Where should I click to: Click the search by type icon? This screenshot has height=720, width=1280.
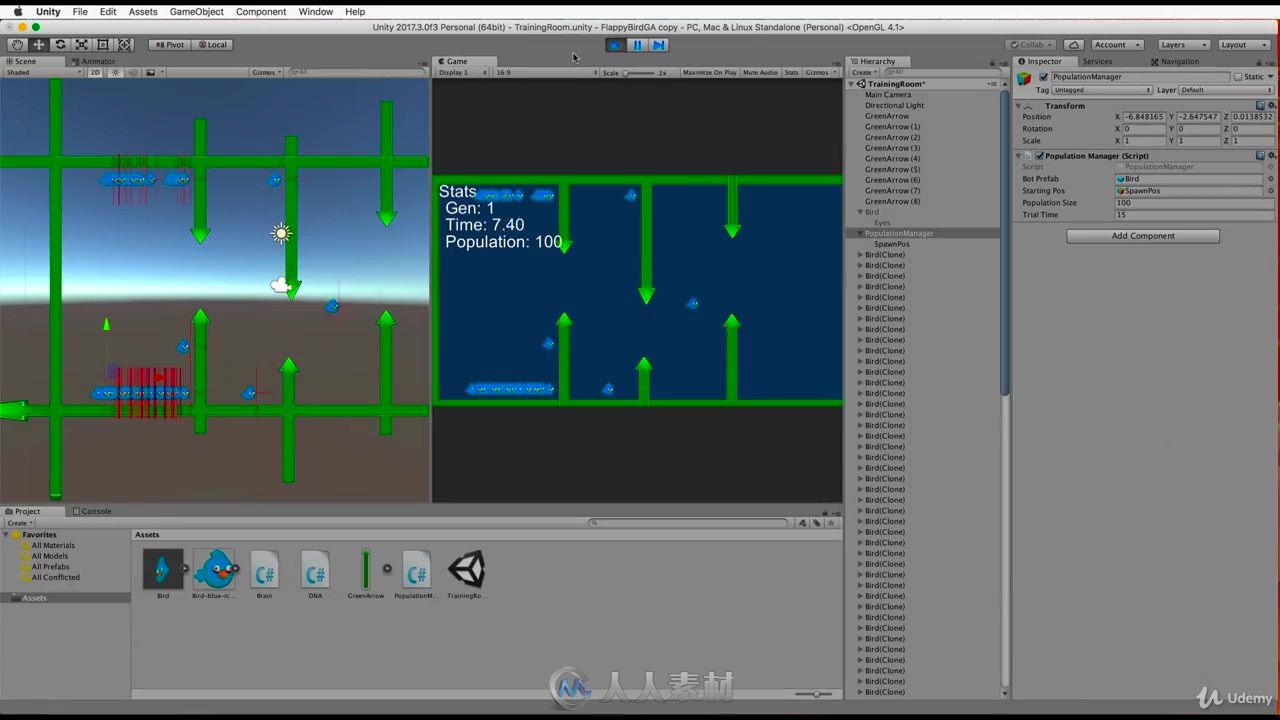(802, 523)
